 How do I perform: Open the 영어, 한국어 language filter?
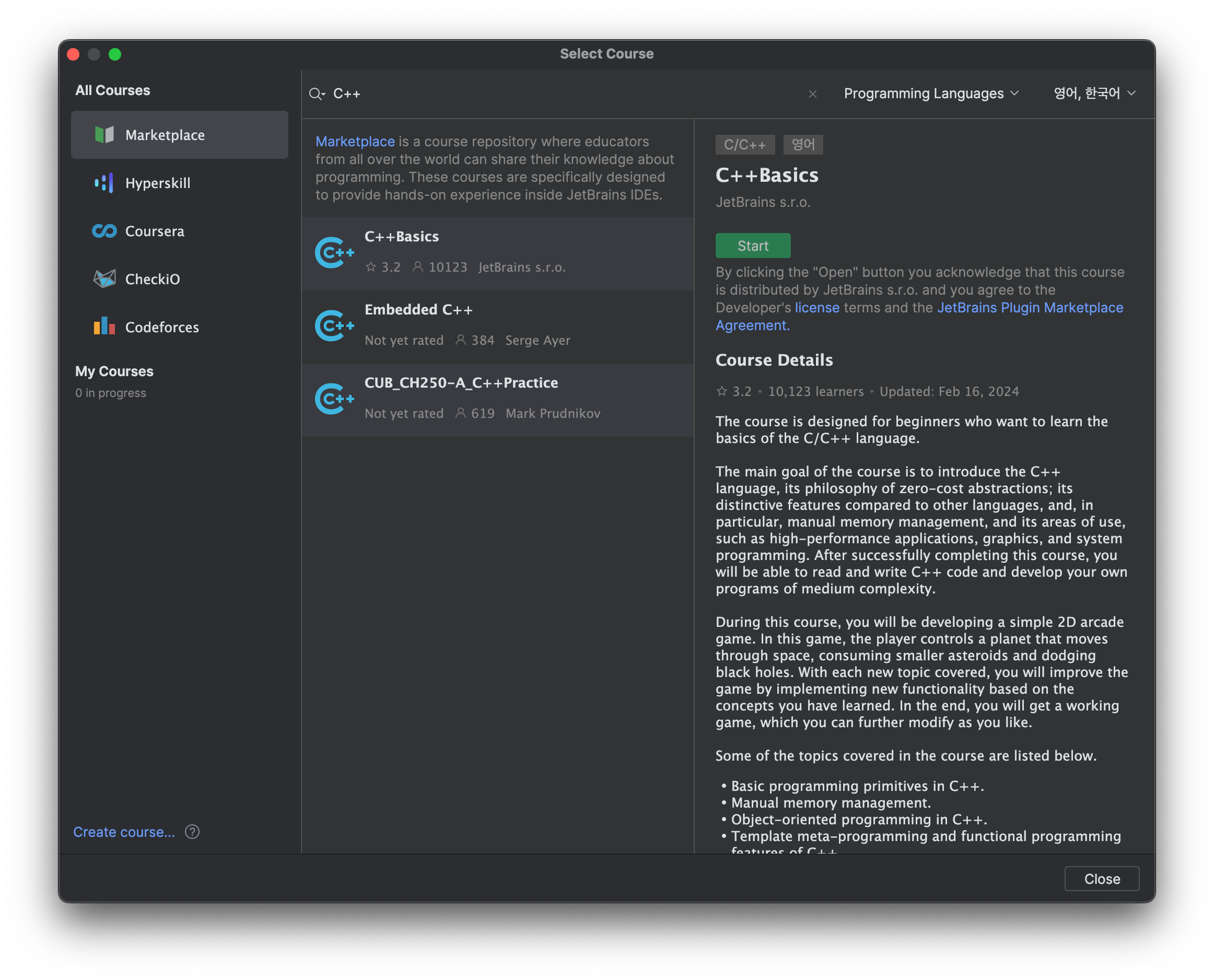pyautogui.click(x=1094, y=94)
